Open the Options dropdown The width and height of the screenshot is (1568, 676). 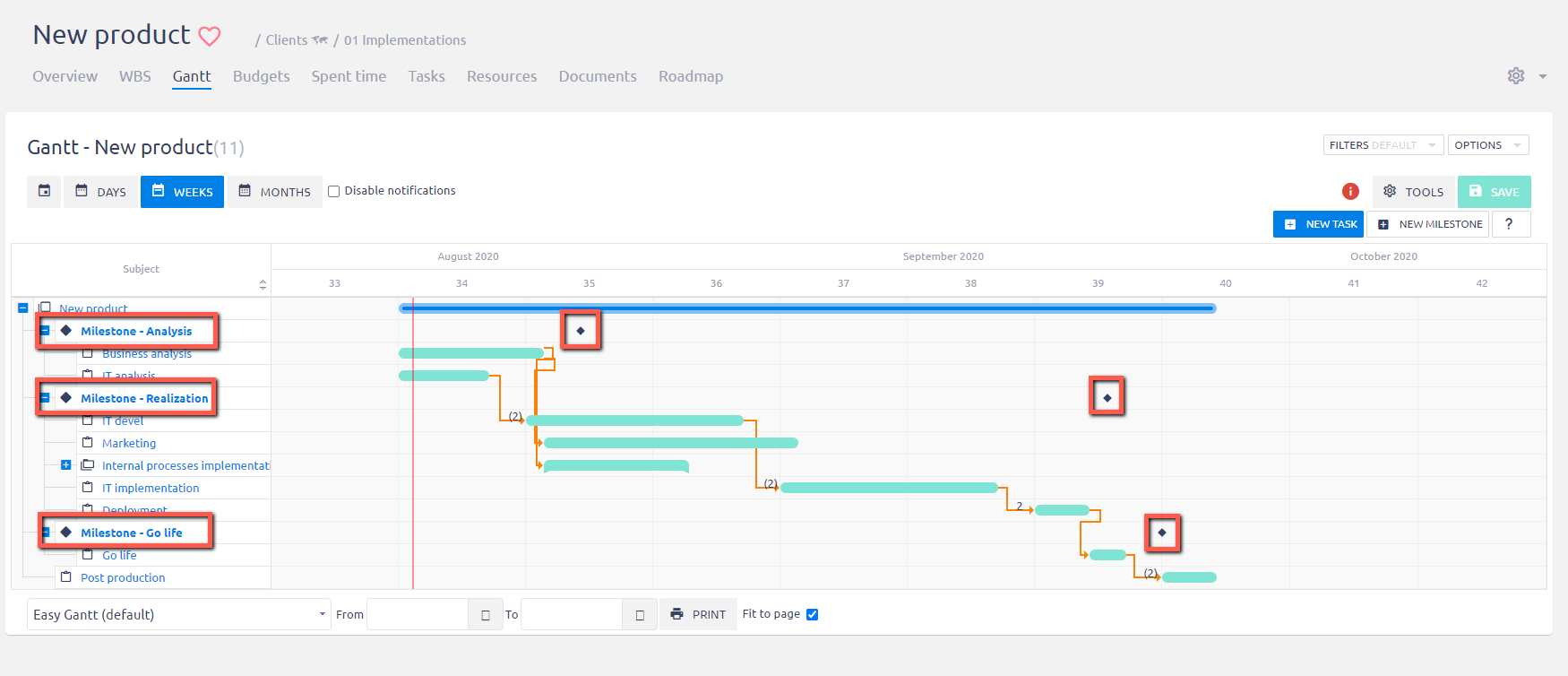pyautogui.click(x=1487, y=145)
